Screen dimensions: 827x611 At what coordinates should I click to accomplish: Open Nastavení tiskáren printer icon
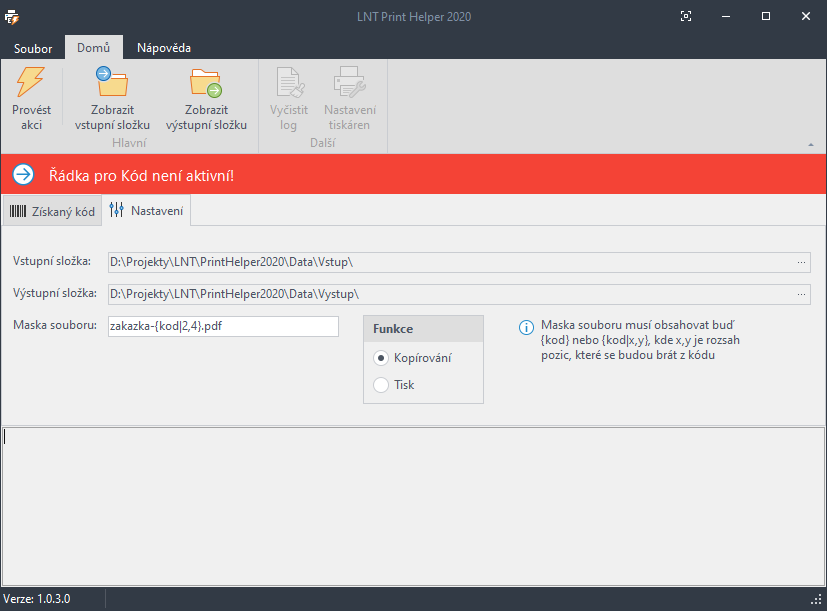[x=347, y=83]
